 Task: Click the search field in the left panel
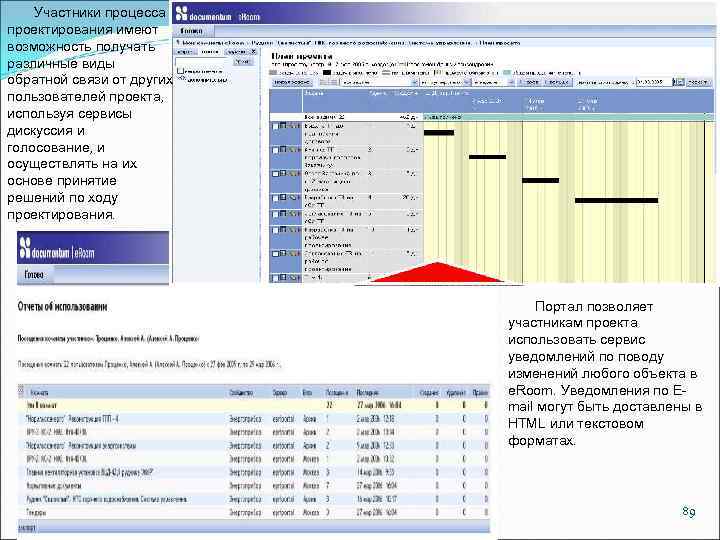click(x=202, y=62)
